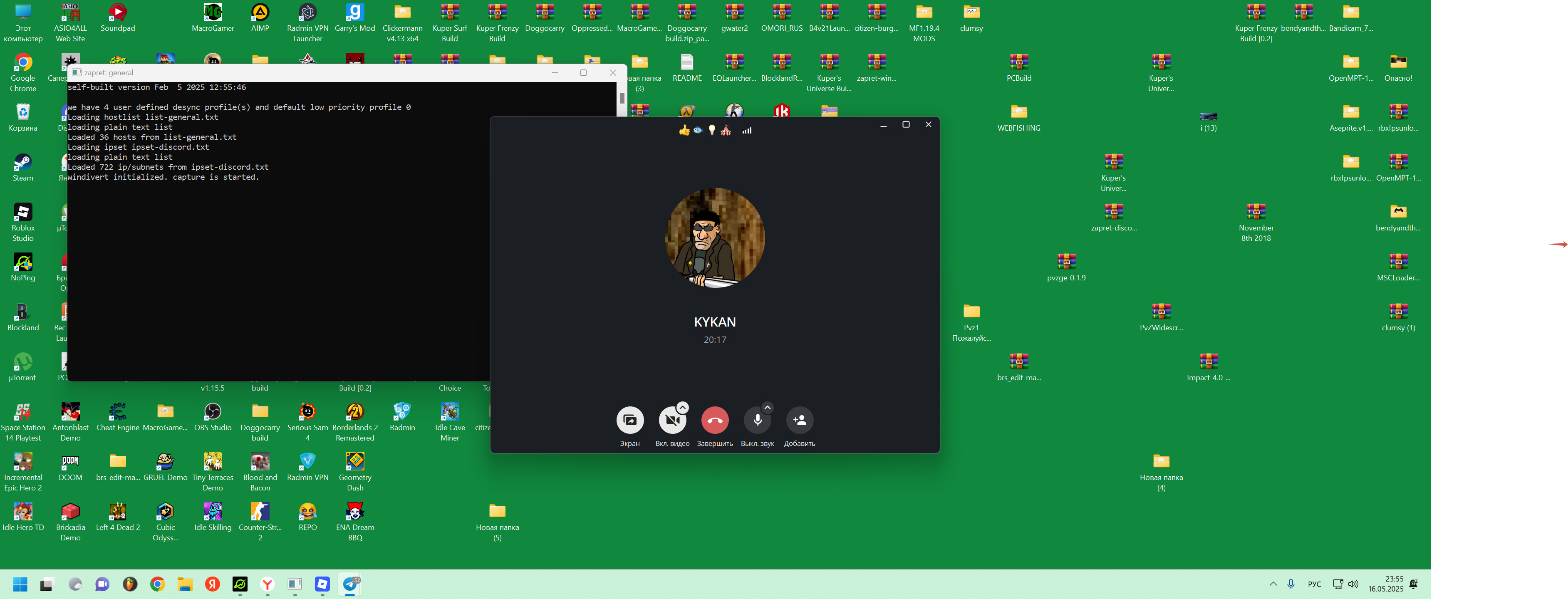Open FL Studio from the taskbar

click(130, 584)
